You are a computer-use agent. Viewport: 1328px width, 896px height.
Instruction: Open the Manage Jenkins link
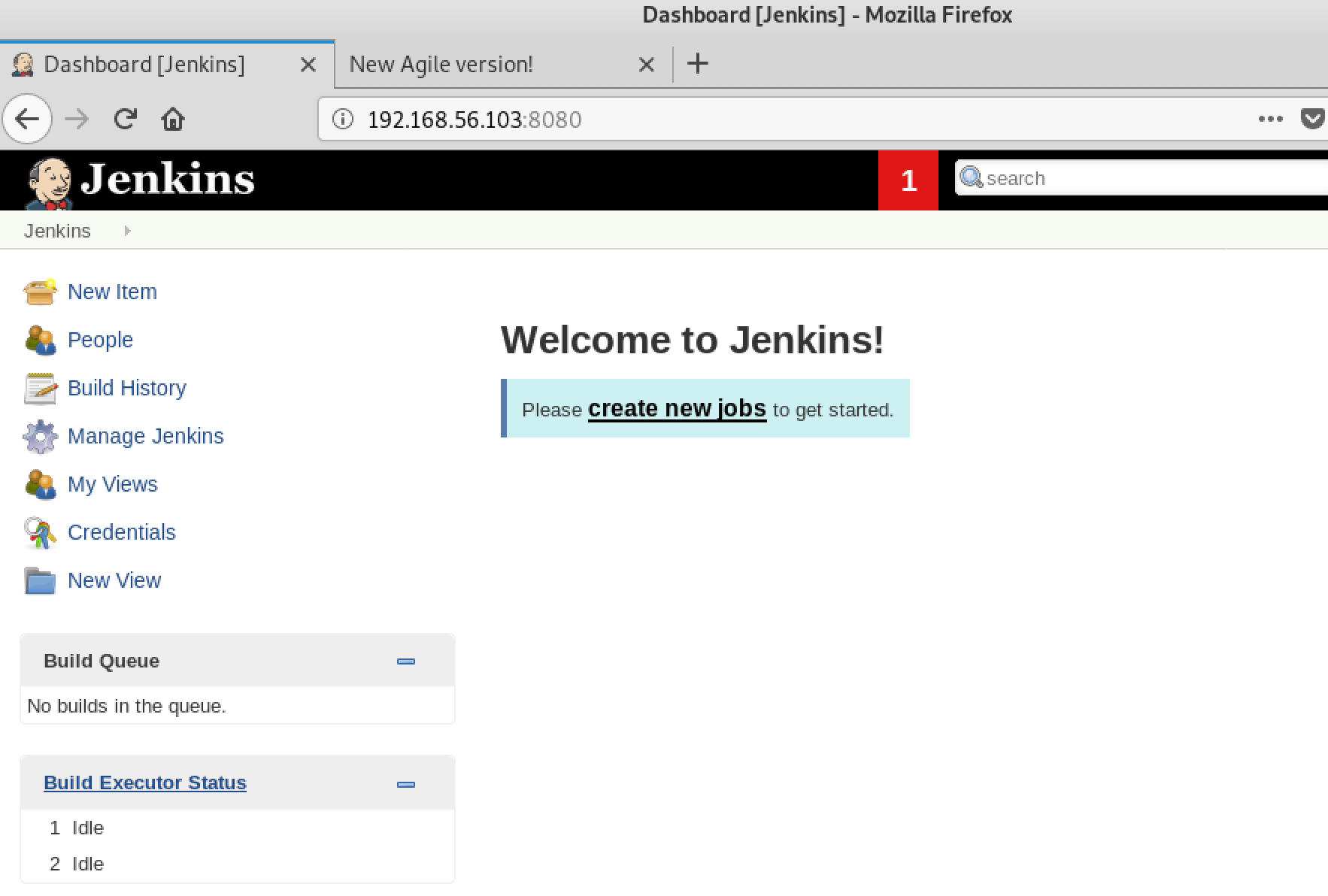point(146,436)
